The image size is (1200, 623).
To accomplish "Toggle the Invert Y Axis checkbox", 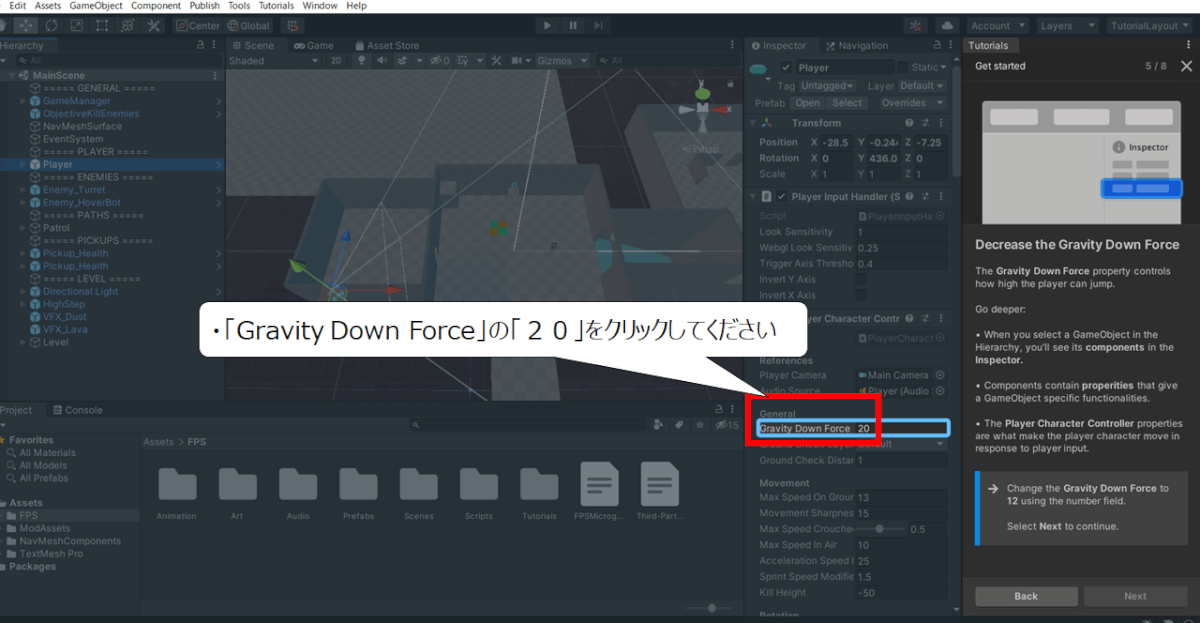I will [x=862, y=280].
